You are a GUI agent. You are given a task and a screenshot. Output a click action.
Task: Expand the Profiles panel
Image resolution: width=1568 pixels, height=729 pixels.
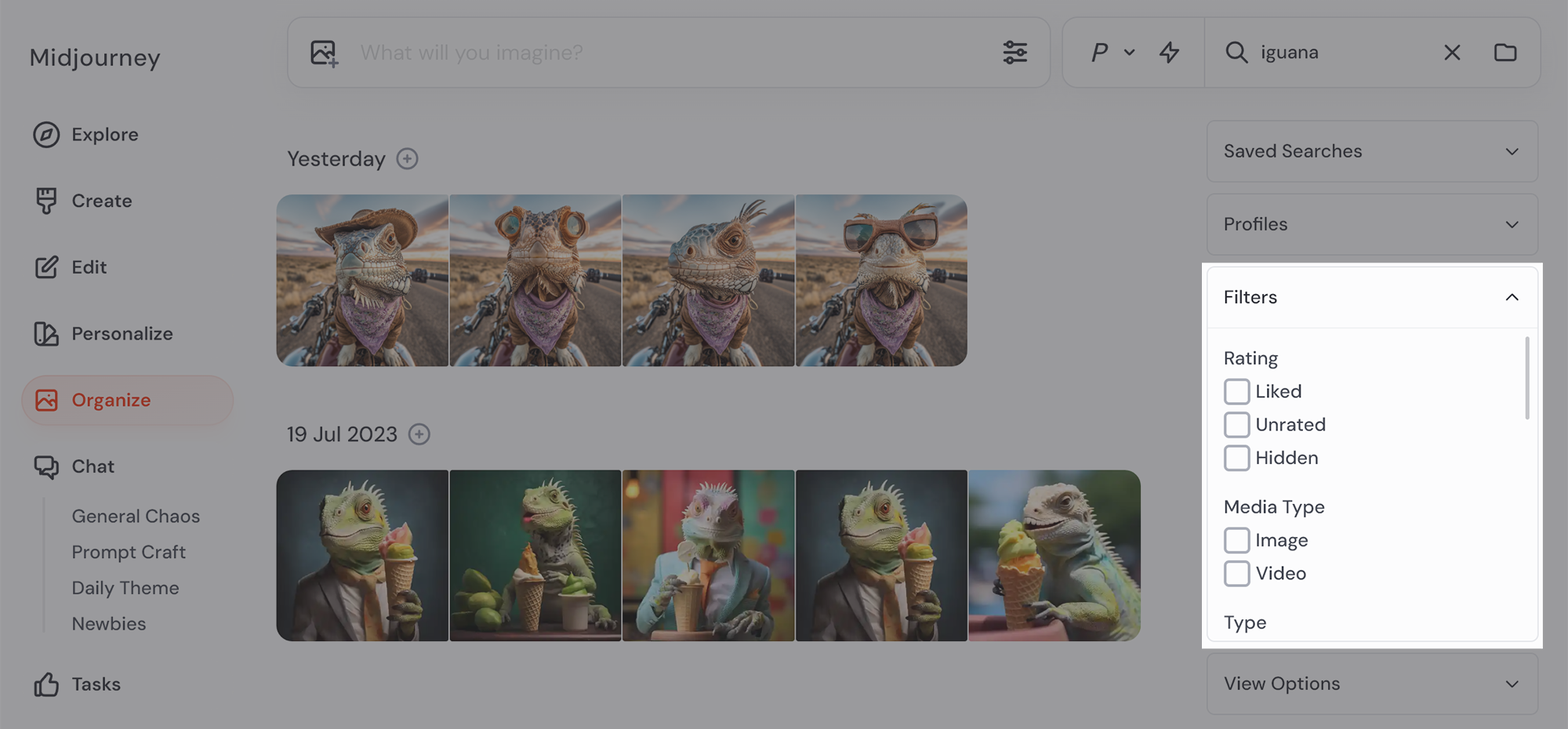click(1372, 224)
